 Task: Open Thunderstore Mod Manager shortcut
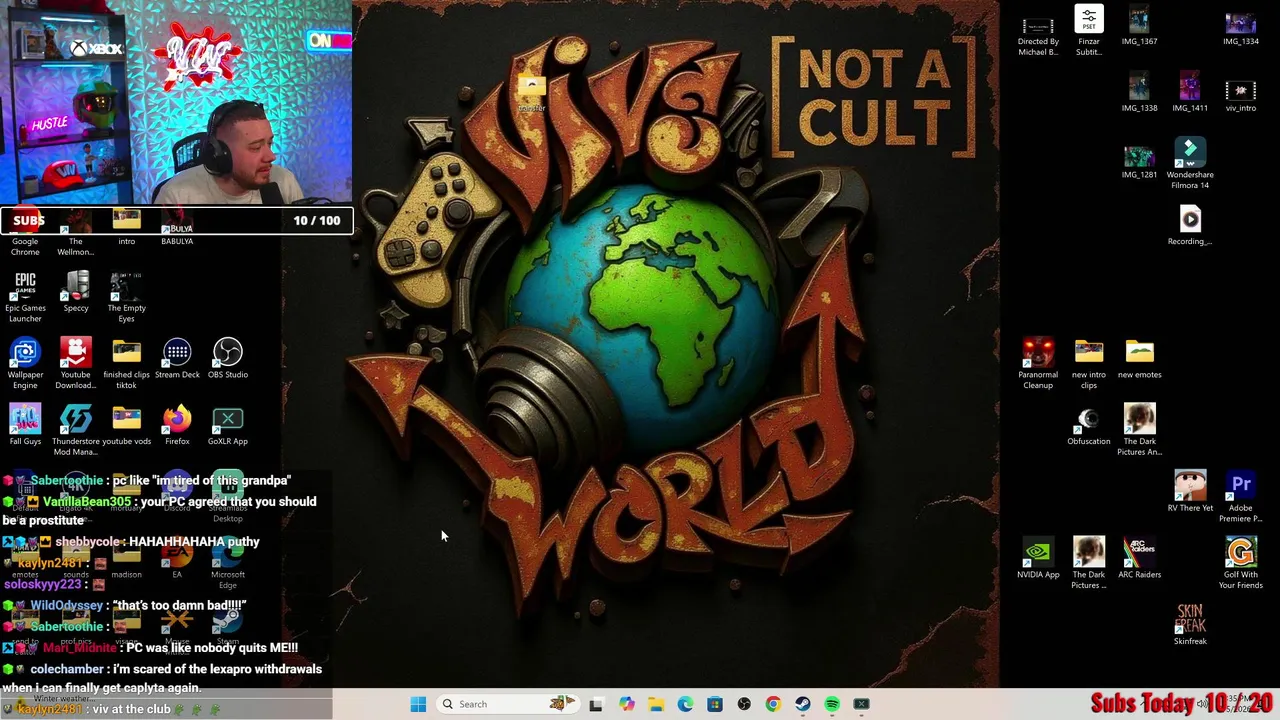[x=76, y=430]
